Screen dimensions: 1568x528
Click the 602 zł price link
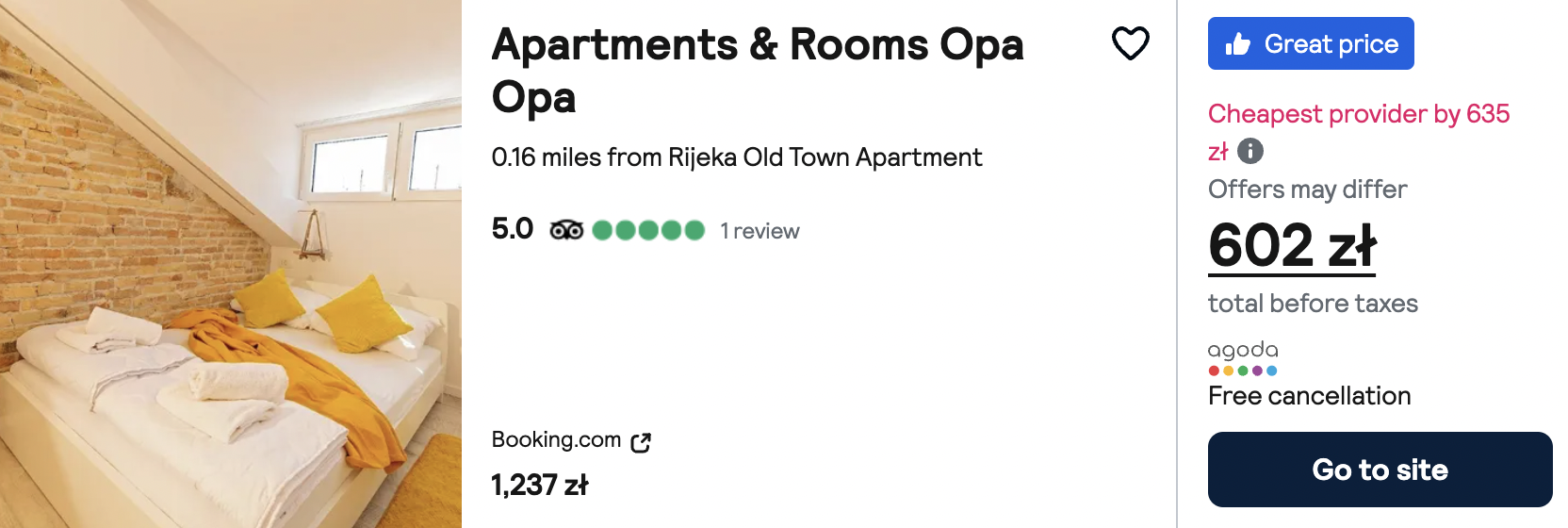(x=1292, y=246)
